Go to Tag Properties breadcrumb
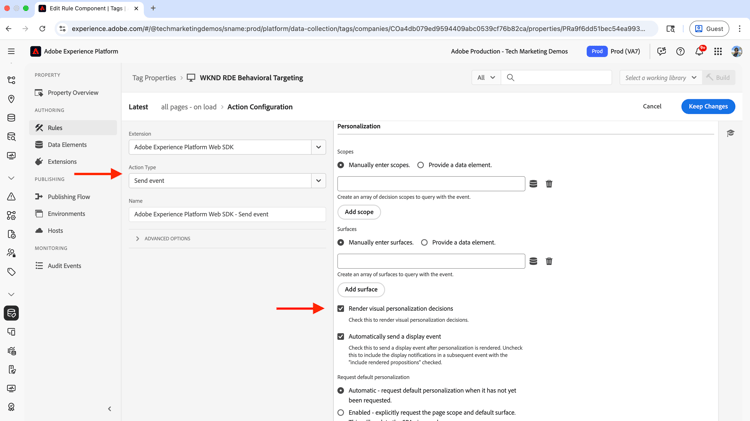 pyautogui.click(x=154, y=78)
